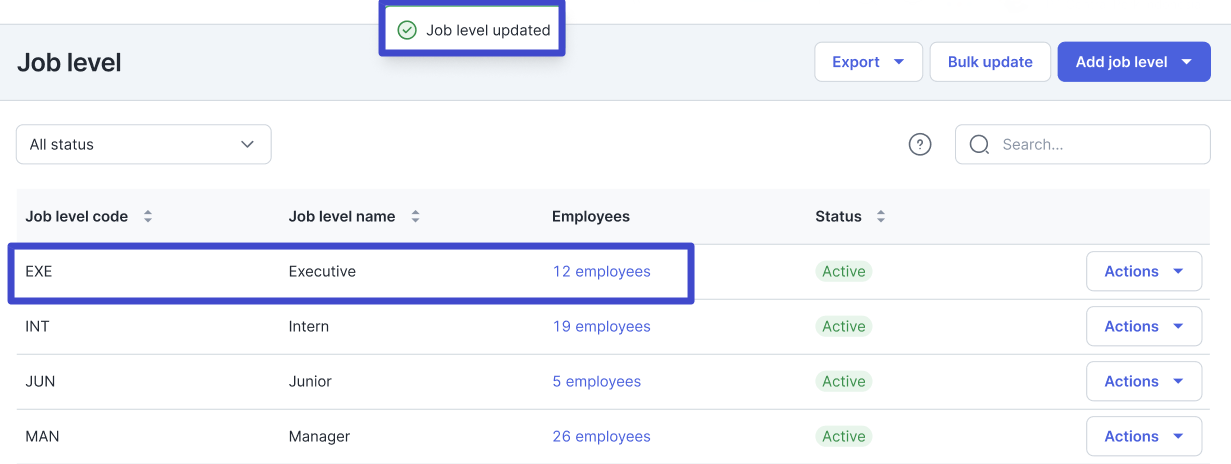The height and width of the screenshot is (464, 1231).
Task: Open Actions menu for Executive row
Action: [x=1143, y=271]
